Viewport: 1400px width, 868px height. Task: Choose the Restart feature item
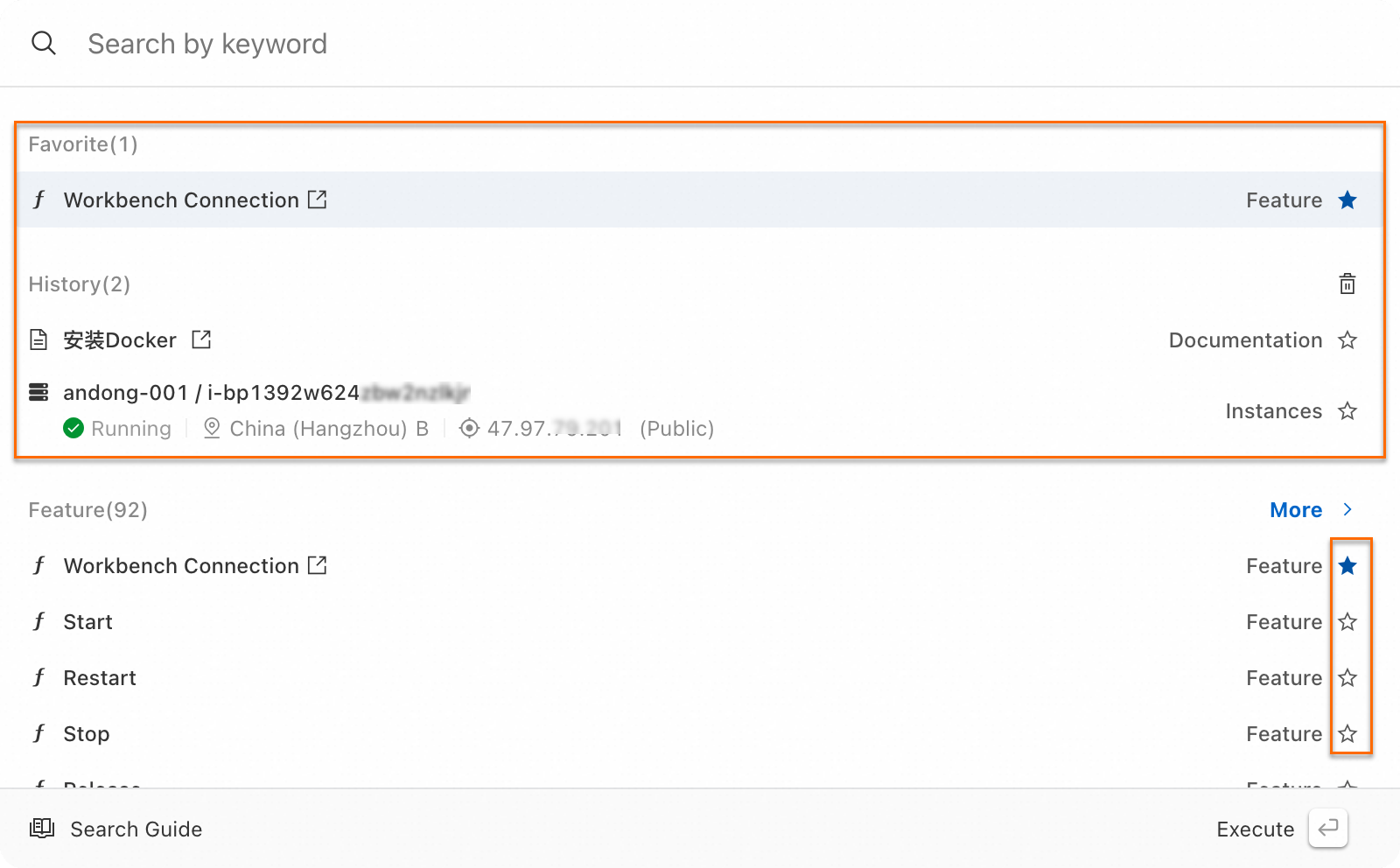tap(100, 678)
